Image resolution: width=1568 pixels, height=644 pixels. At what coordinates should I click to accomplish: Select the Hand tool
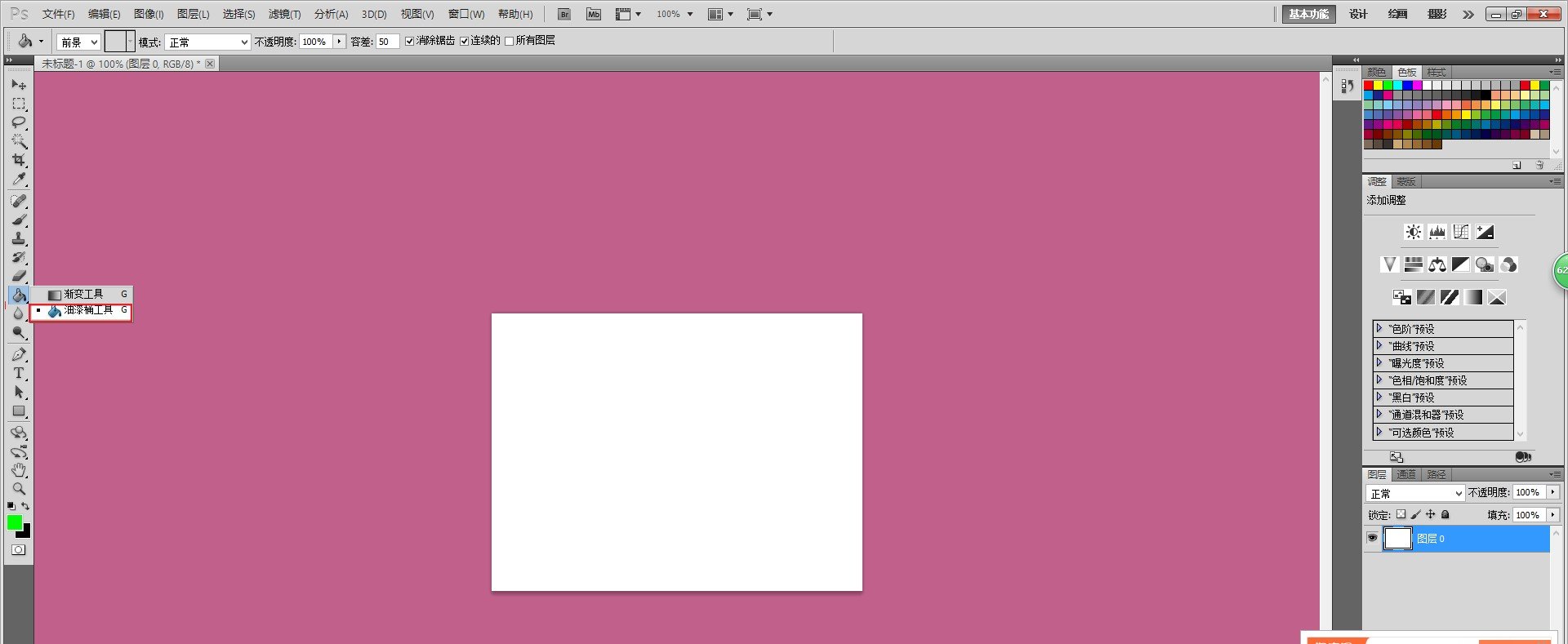[x=19, y=470]
